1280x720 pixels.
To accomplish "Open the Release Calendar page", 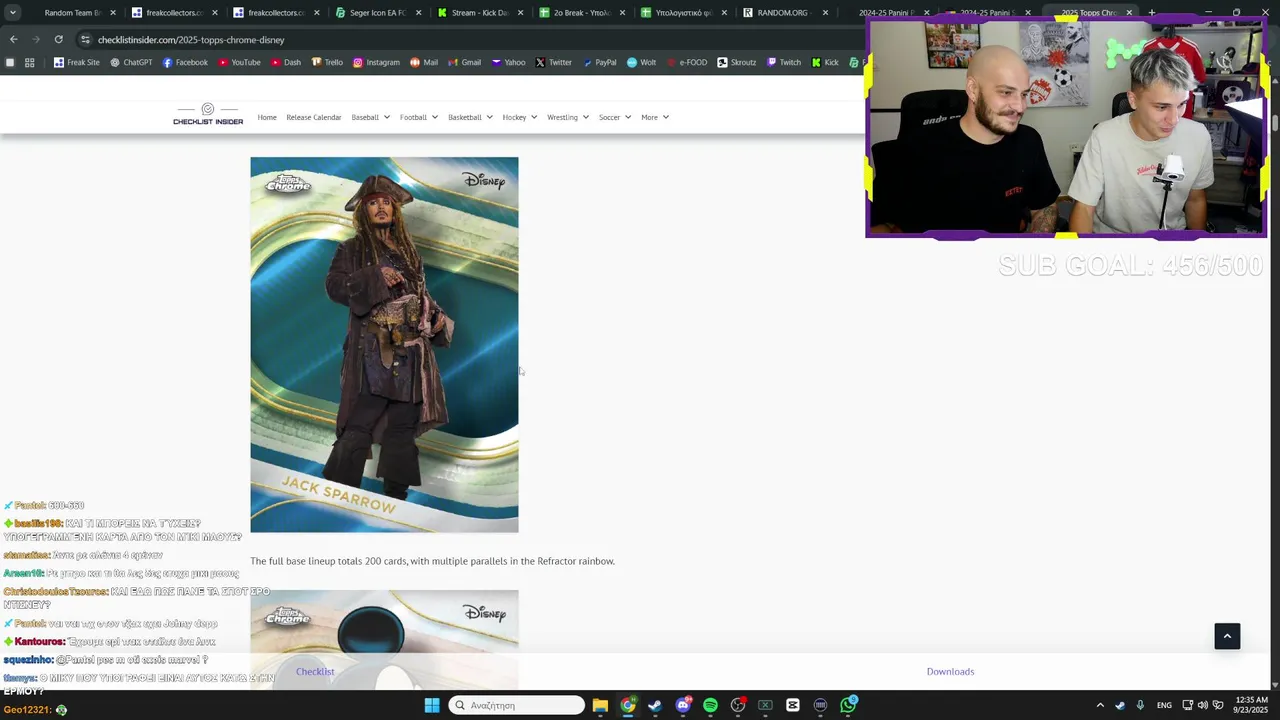I will (314, 117).
